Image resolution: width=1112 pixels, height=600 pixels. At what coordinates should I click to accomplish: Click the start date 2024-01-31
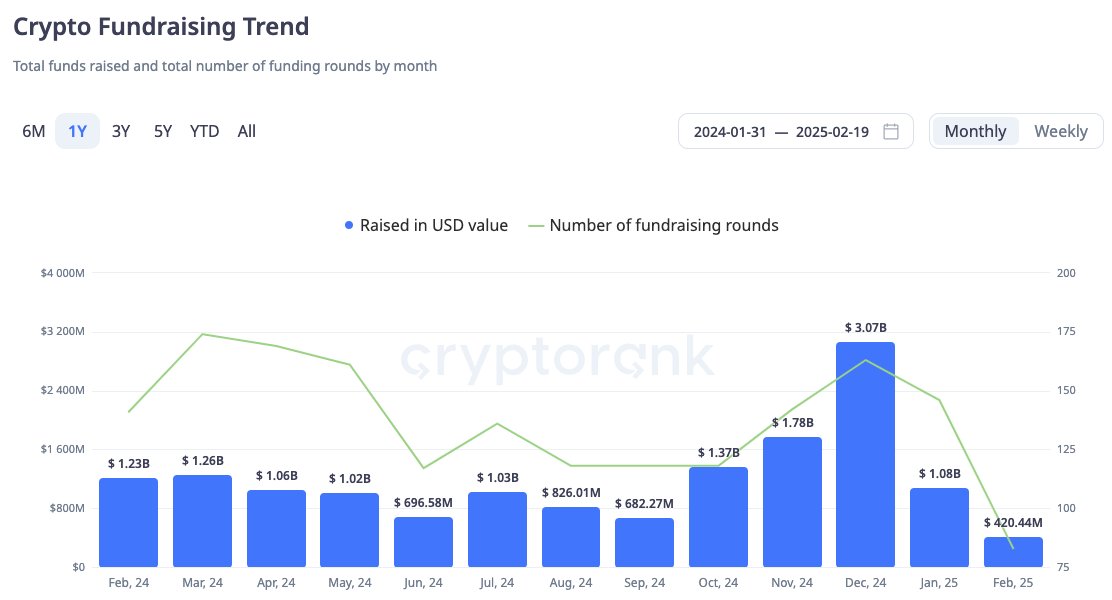click(x=729, y=130)
